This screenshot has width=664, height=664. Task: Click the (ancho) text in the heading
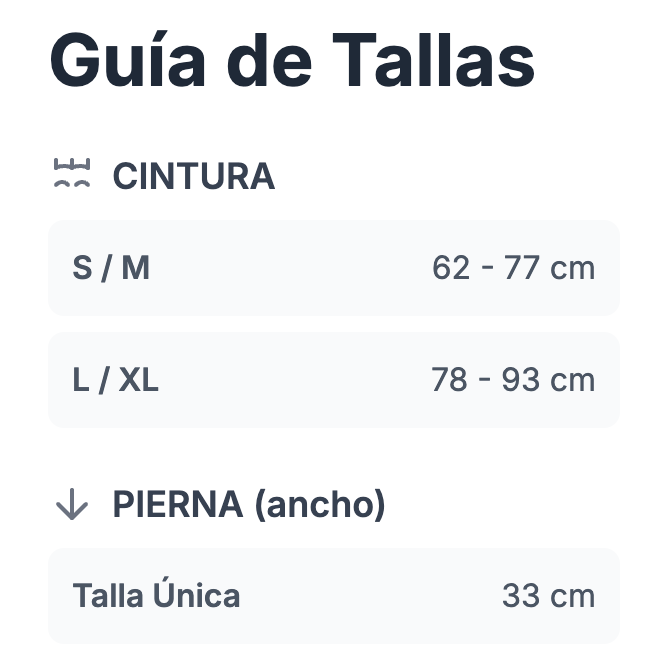(319, 505)
